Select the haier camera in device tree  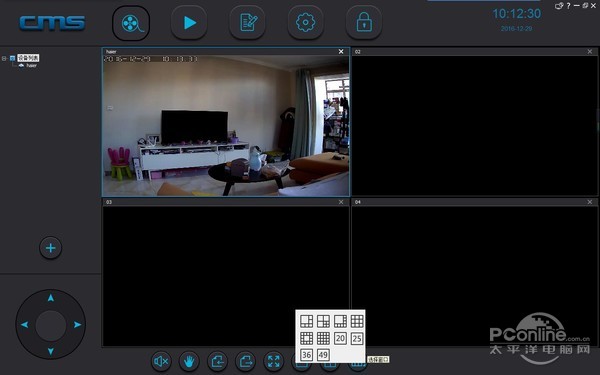point(31,65)
